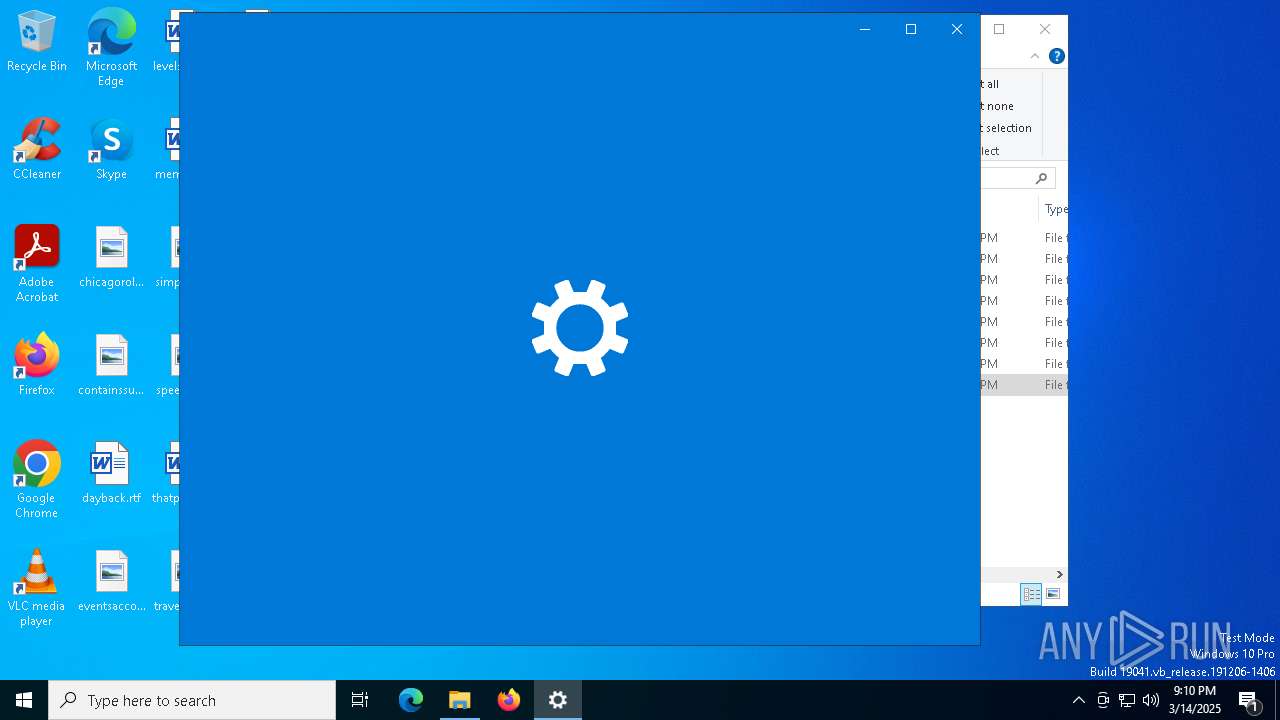Select the CCleaner desktop shortcut
The height and width of the screenshot is (720, 1280).
pos(37,150)
